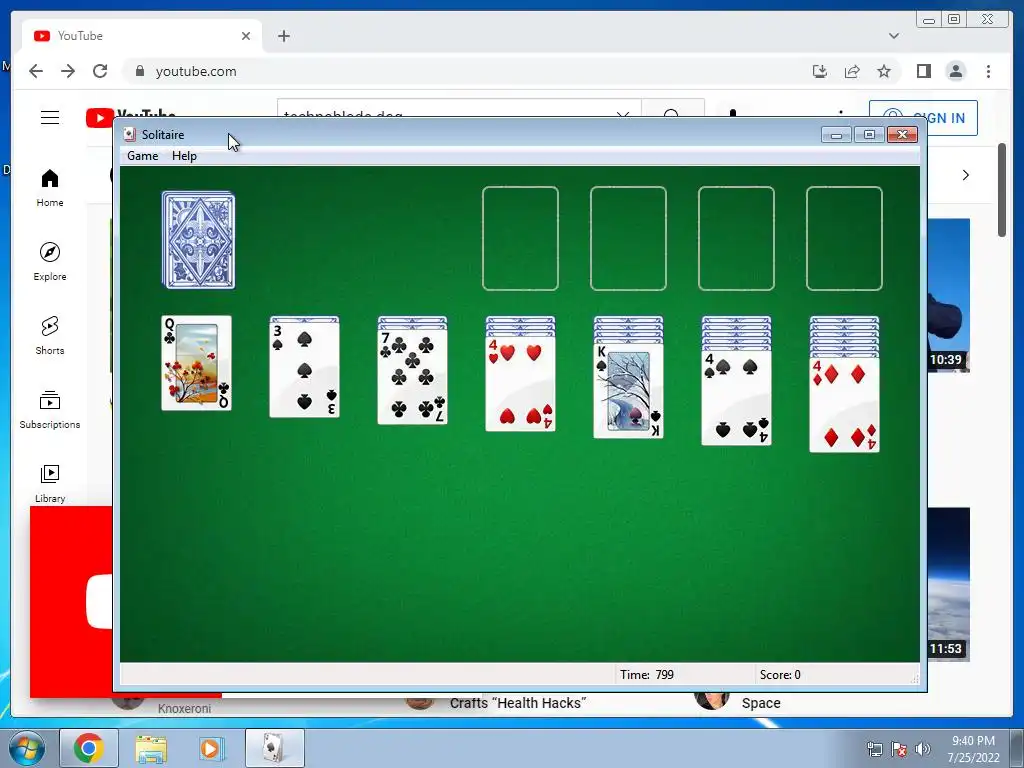Click the network icon in system tray

point(874,749)
